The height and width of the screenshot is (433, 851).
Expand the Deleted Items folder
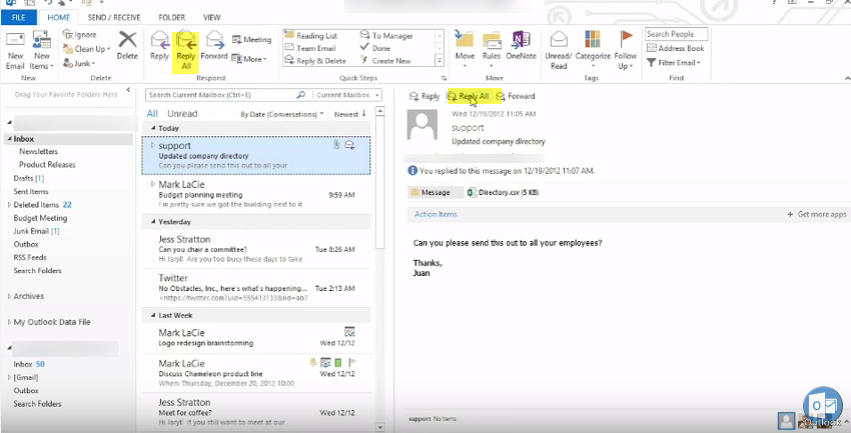coord(9,205)
